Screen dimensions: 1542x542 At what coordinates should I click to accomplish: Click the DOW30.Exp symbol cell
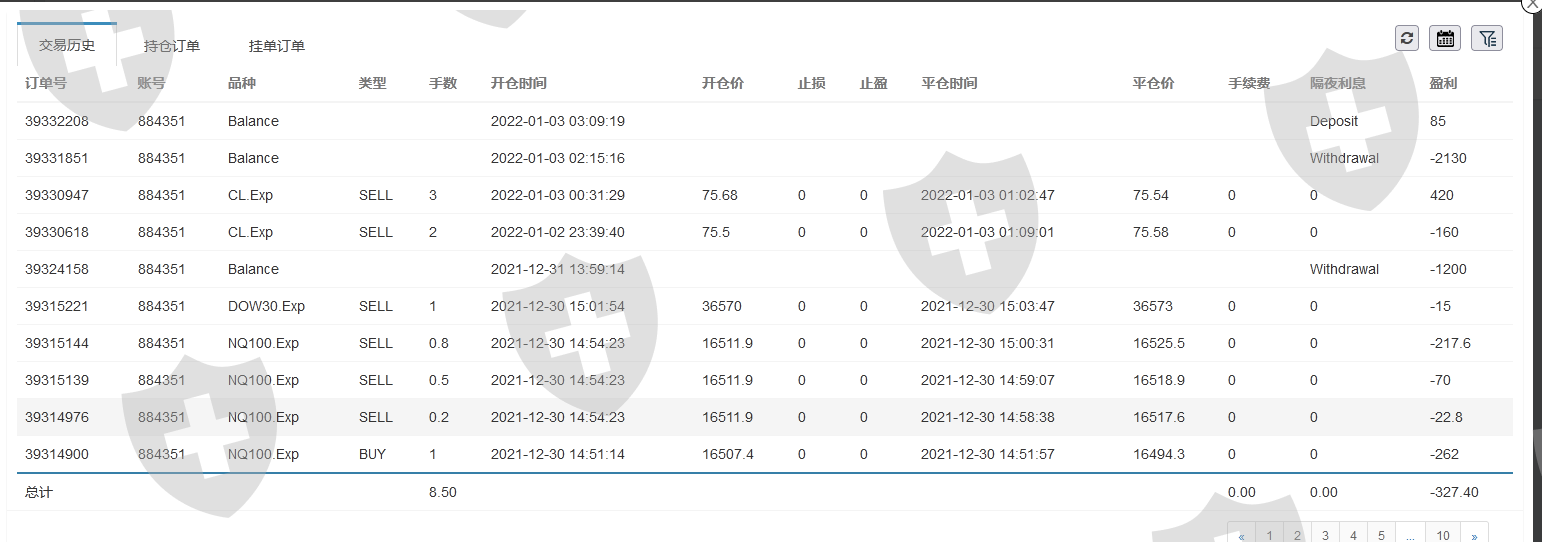coord(266,306)
